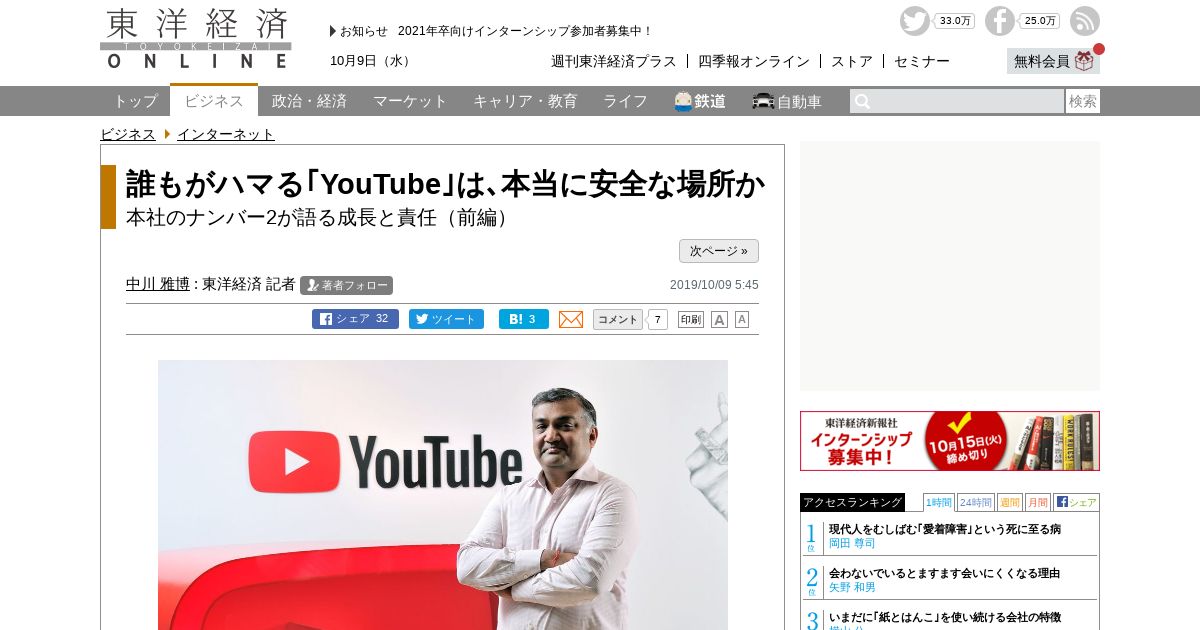Click the 無料会員 free membership button

pyautogui.click(x=1053, y=61)
